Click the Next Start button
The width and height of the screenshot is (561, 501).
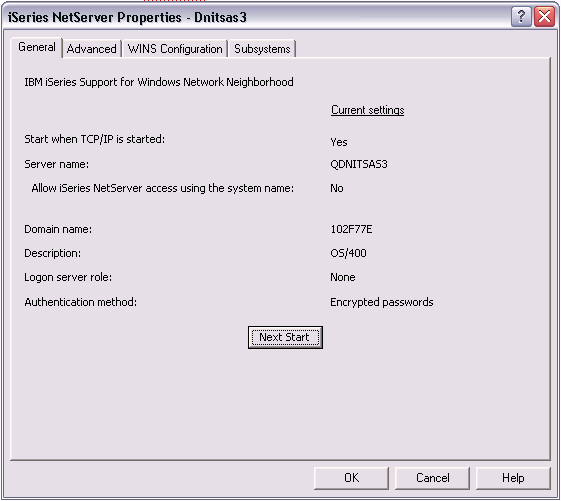coord(285,337)
